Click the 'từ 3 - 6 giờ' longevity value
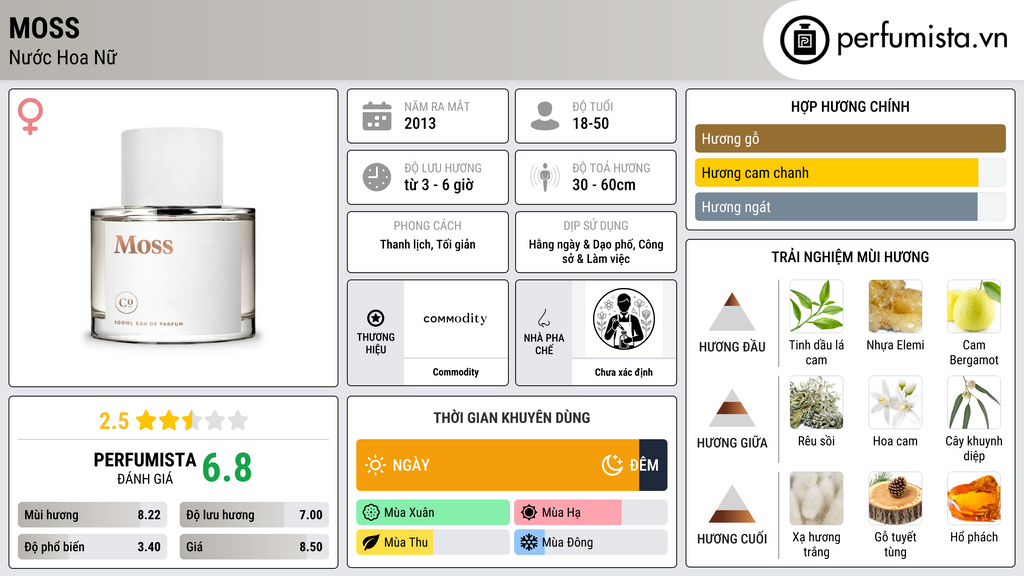 pyautogui.click(x=439, y=185)
